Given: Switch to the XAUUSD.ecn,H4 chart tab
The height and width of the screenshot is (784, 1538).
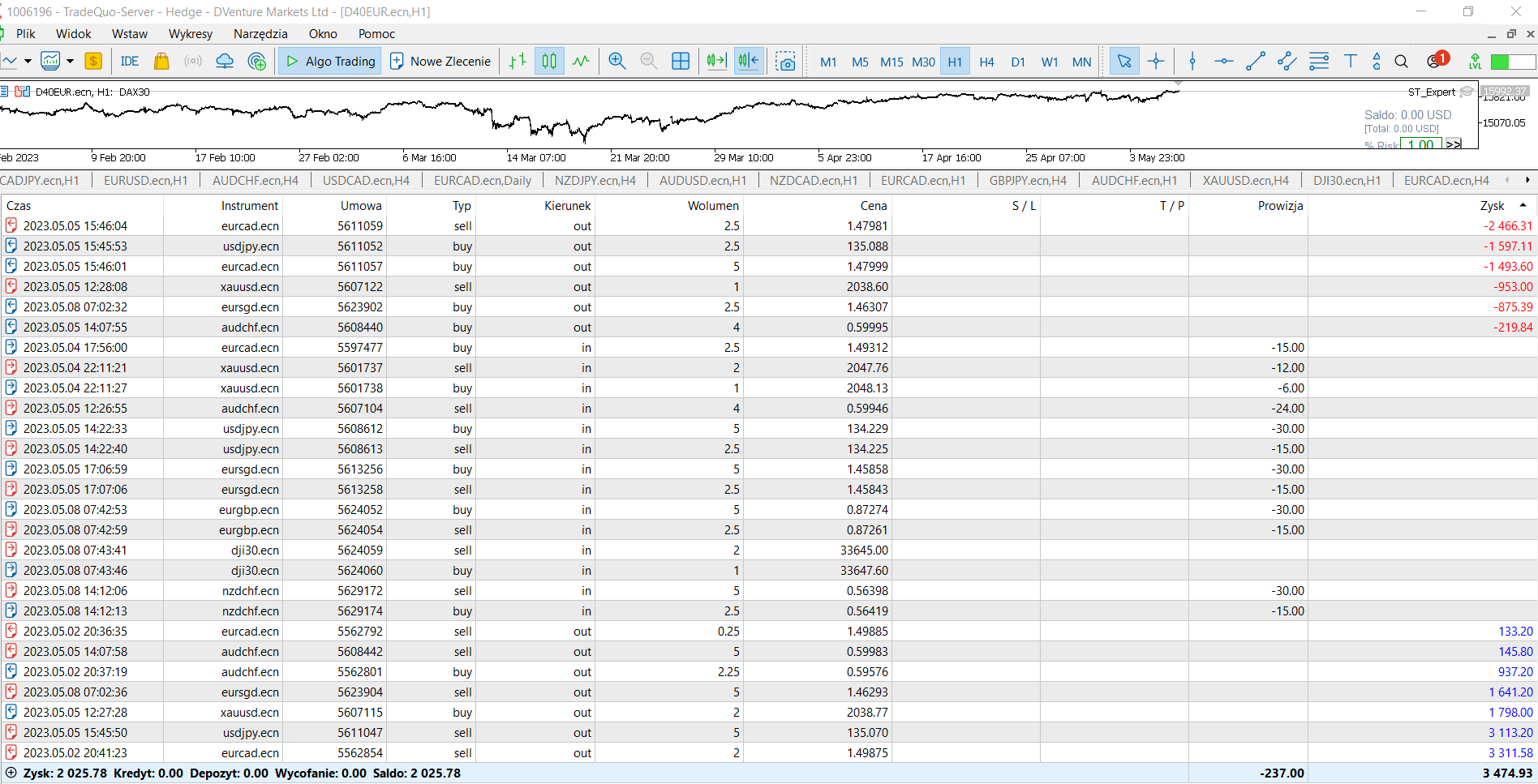Looking at the screenshot, I should pyautogui.click(x=1245, y=181).
